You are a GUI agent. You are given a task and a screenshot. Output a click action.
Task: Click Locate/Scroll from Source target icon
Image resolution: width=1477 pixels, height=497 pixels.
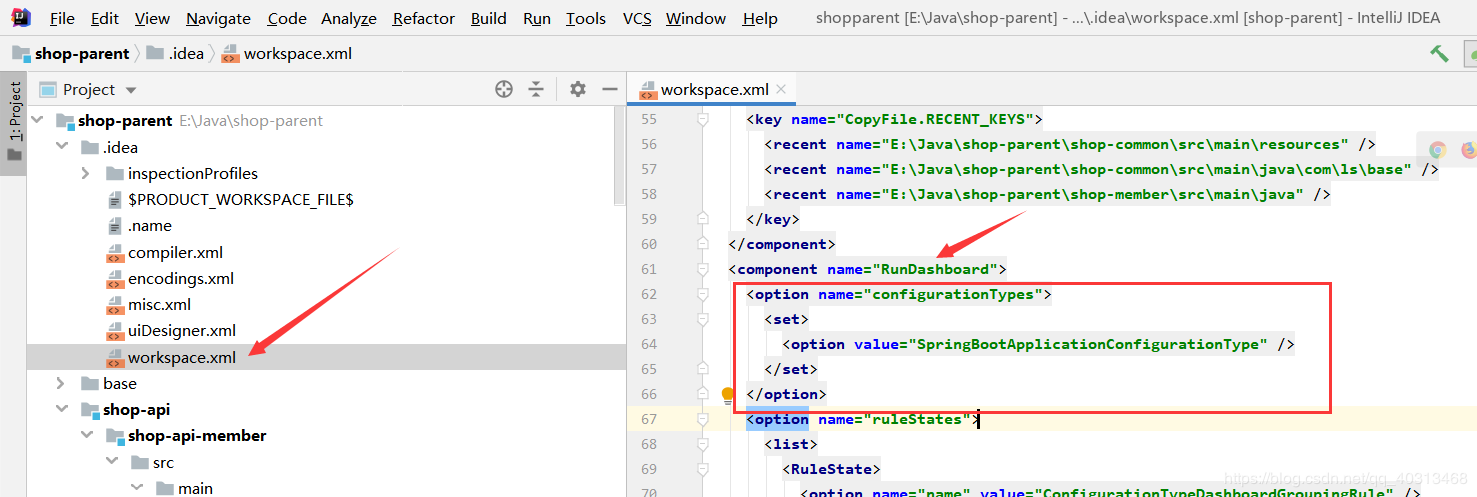click(504, 89)
